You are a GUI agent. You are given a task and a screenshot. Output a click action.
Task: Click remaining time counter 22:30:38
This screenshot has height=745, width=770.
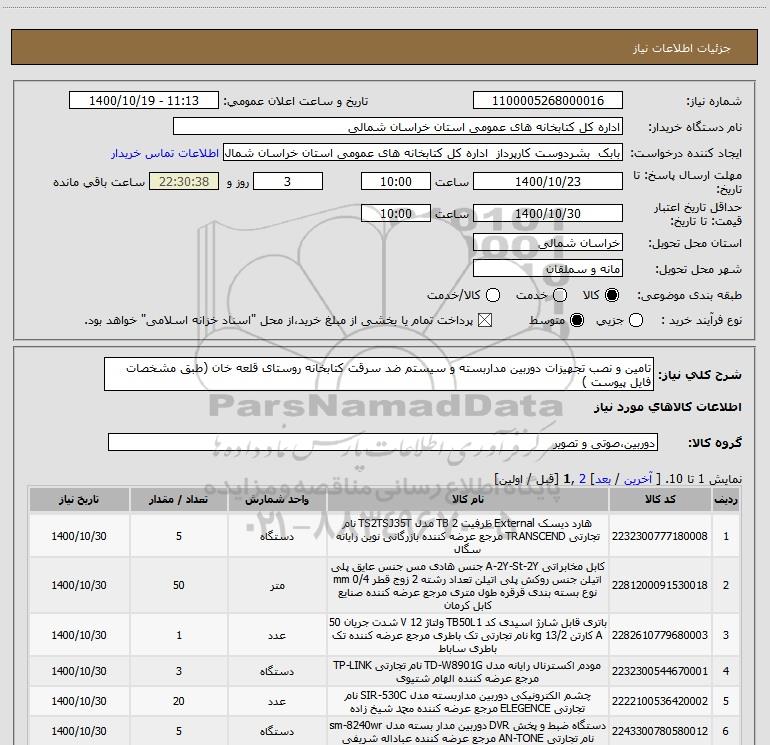184,181
